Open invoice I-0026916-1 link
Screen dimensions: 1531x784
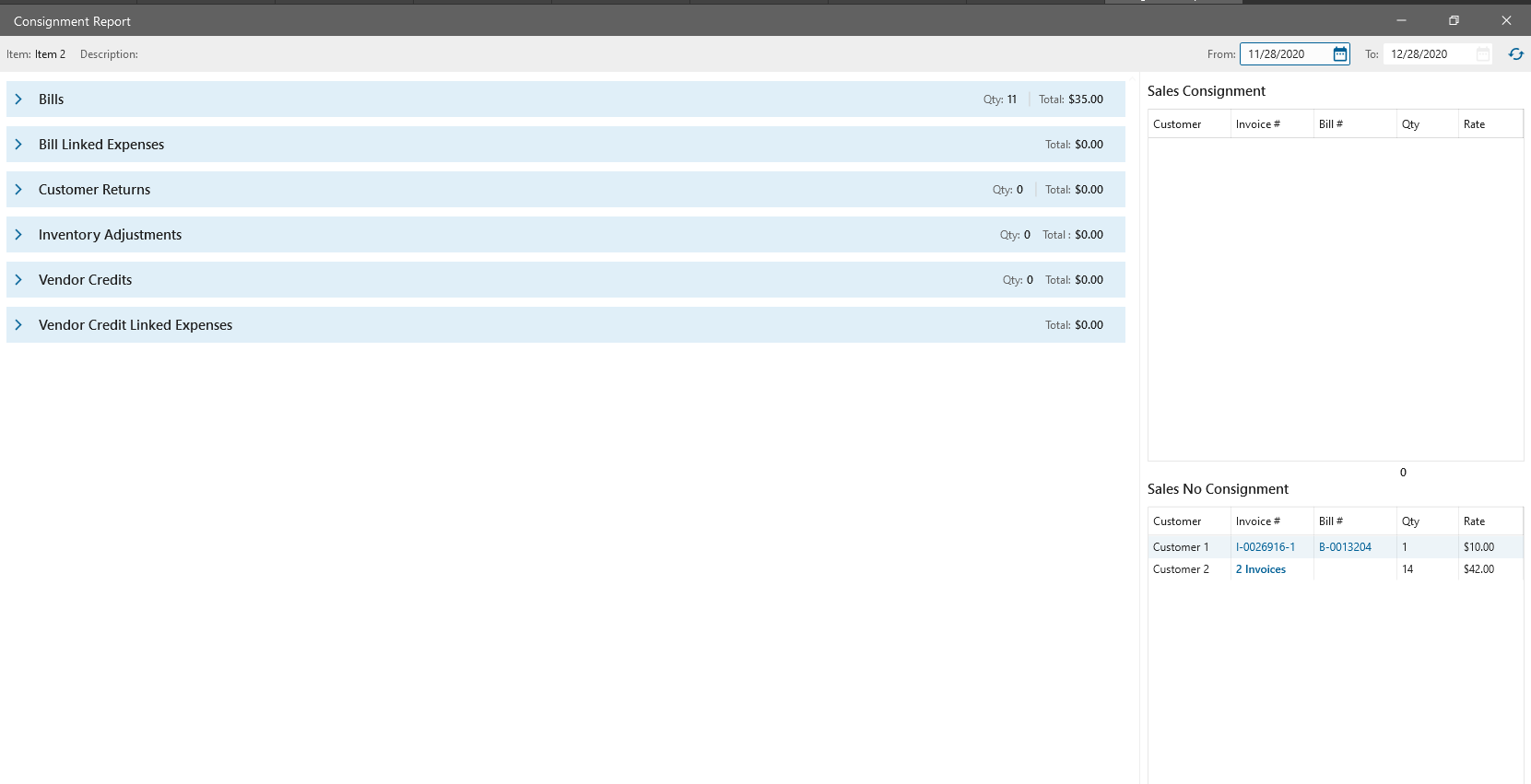pyautogui.click(x=1266, y=547)
